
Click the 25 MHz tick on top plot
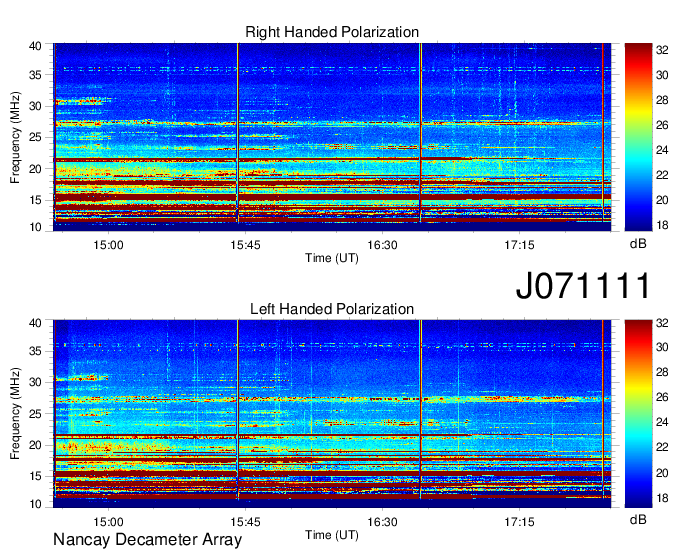[x=36, y=137]
